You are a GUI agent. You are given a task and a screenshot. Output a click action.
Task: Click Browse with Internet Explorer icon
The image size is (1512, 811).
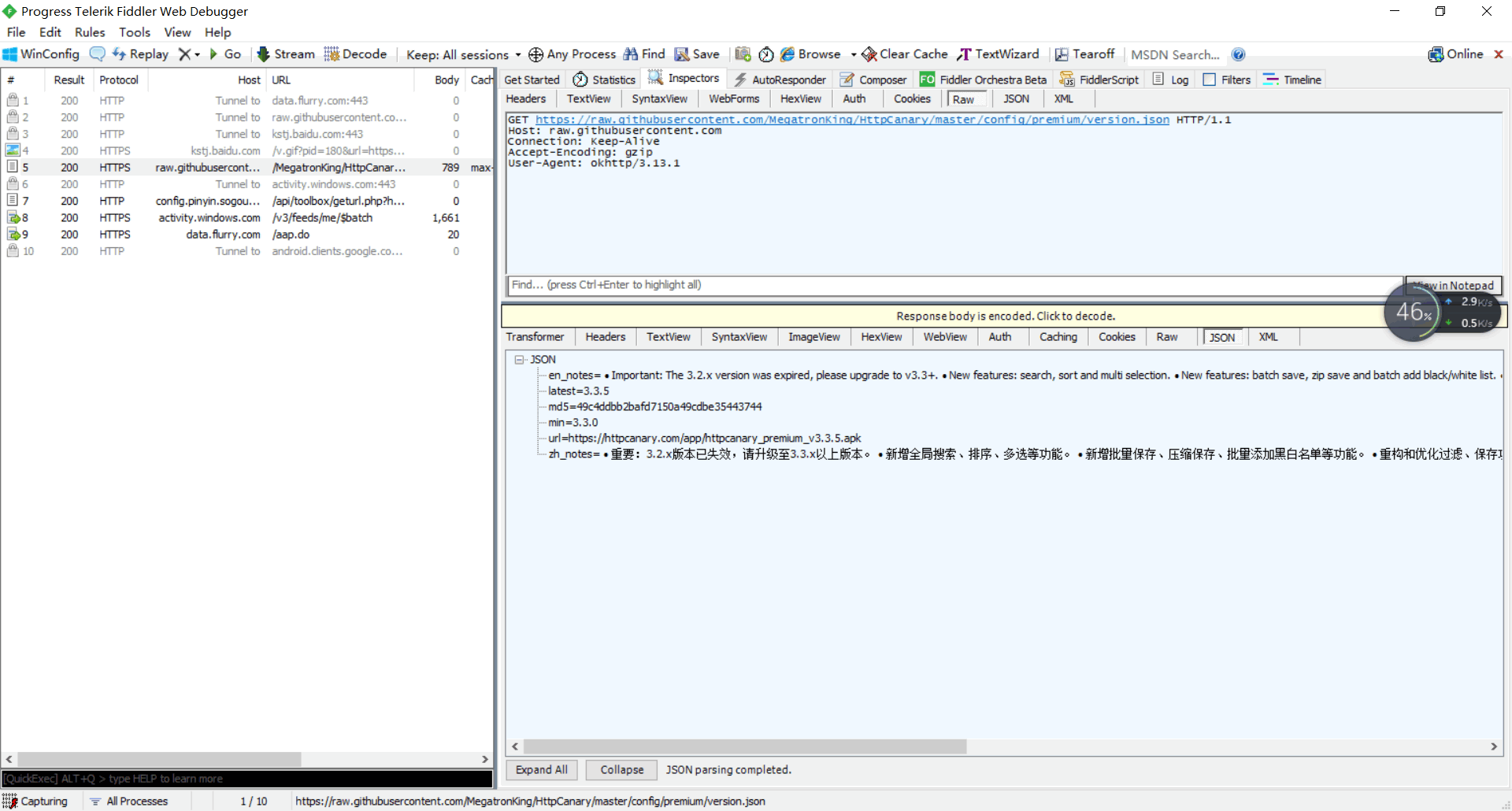pyautogui.click(x=810, y=54)
